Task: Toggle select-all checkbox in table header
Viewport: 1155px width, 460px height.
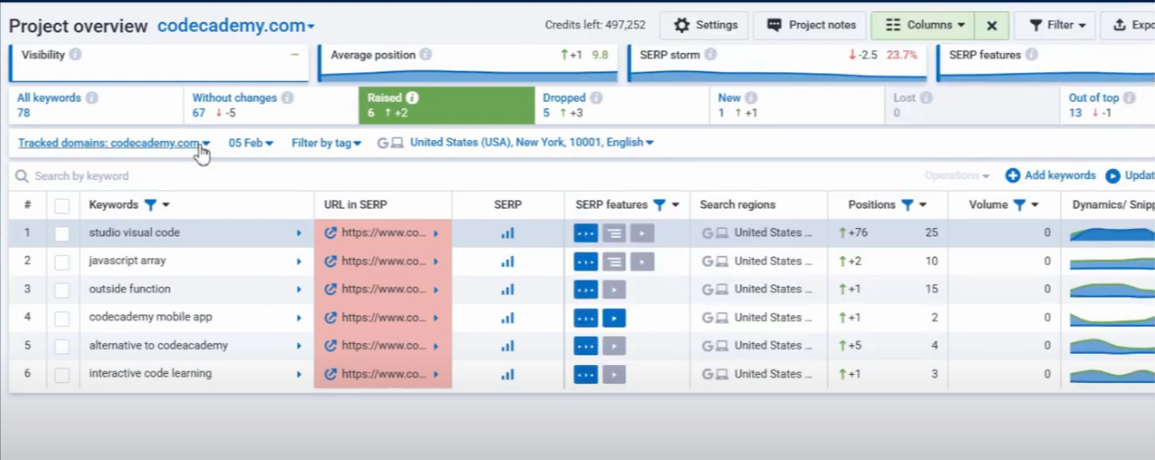Action: [62, 206]
